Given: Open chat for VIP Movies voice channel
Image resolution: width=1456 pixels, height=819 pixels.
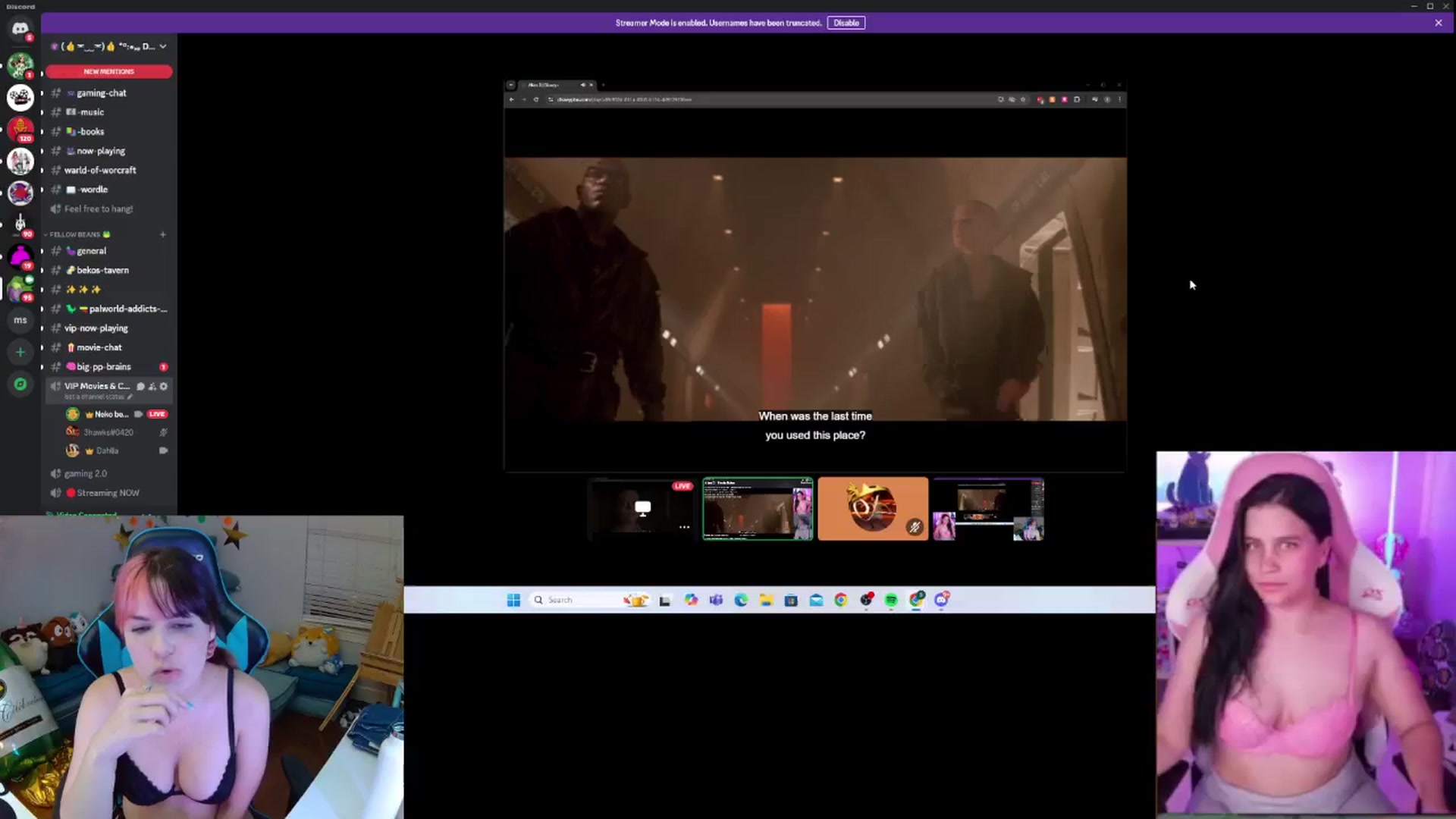Looking at the screenshot, I should (x=140, y=386).
